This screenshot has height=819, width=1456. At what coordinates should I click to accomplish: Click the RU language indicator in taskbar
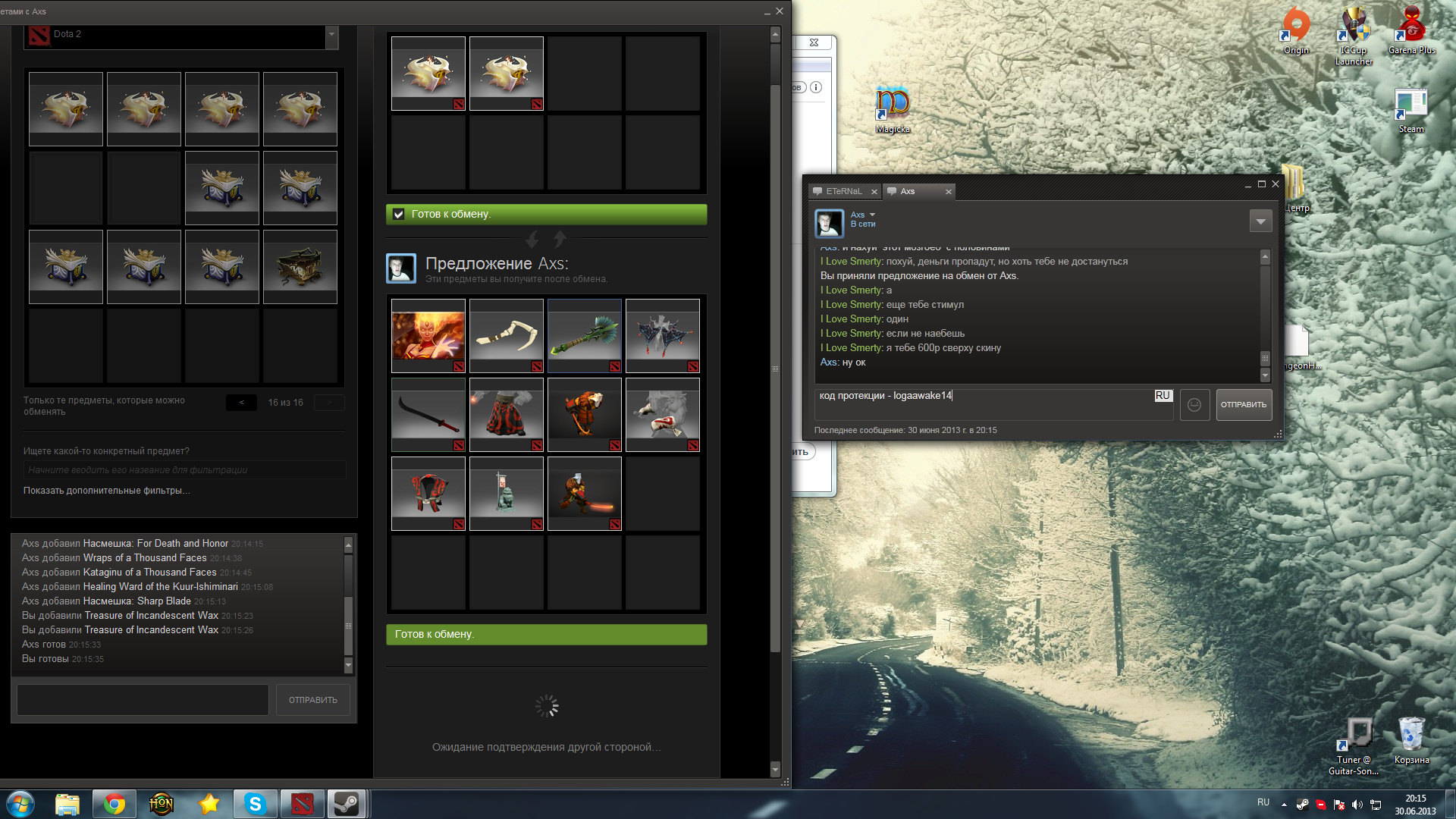(x=1263, y=802)
